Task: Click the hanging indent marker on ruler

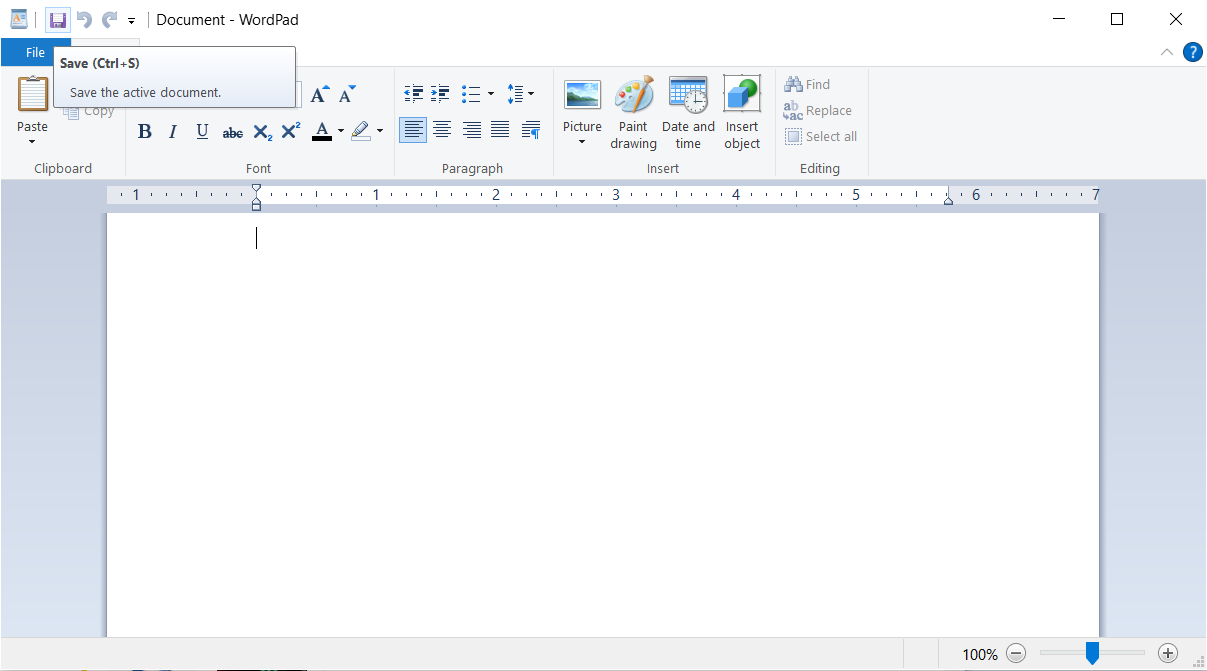Action: coord(256,201)
